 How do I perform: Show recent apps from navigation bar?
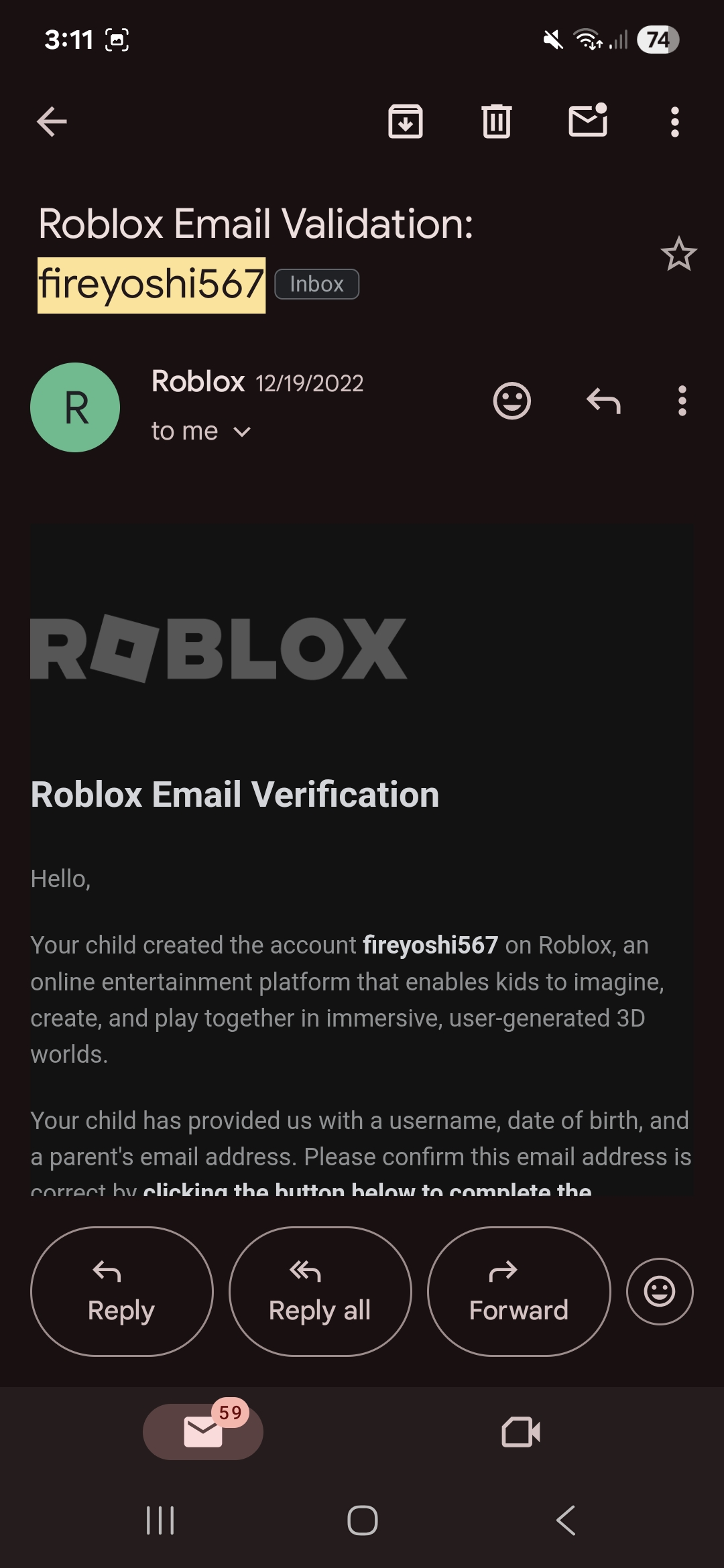pyautogui.click(x=159, y=1521)
